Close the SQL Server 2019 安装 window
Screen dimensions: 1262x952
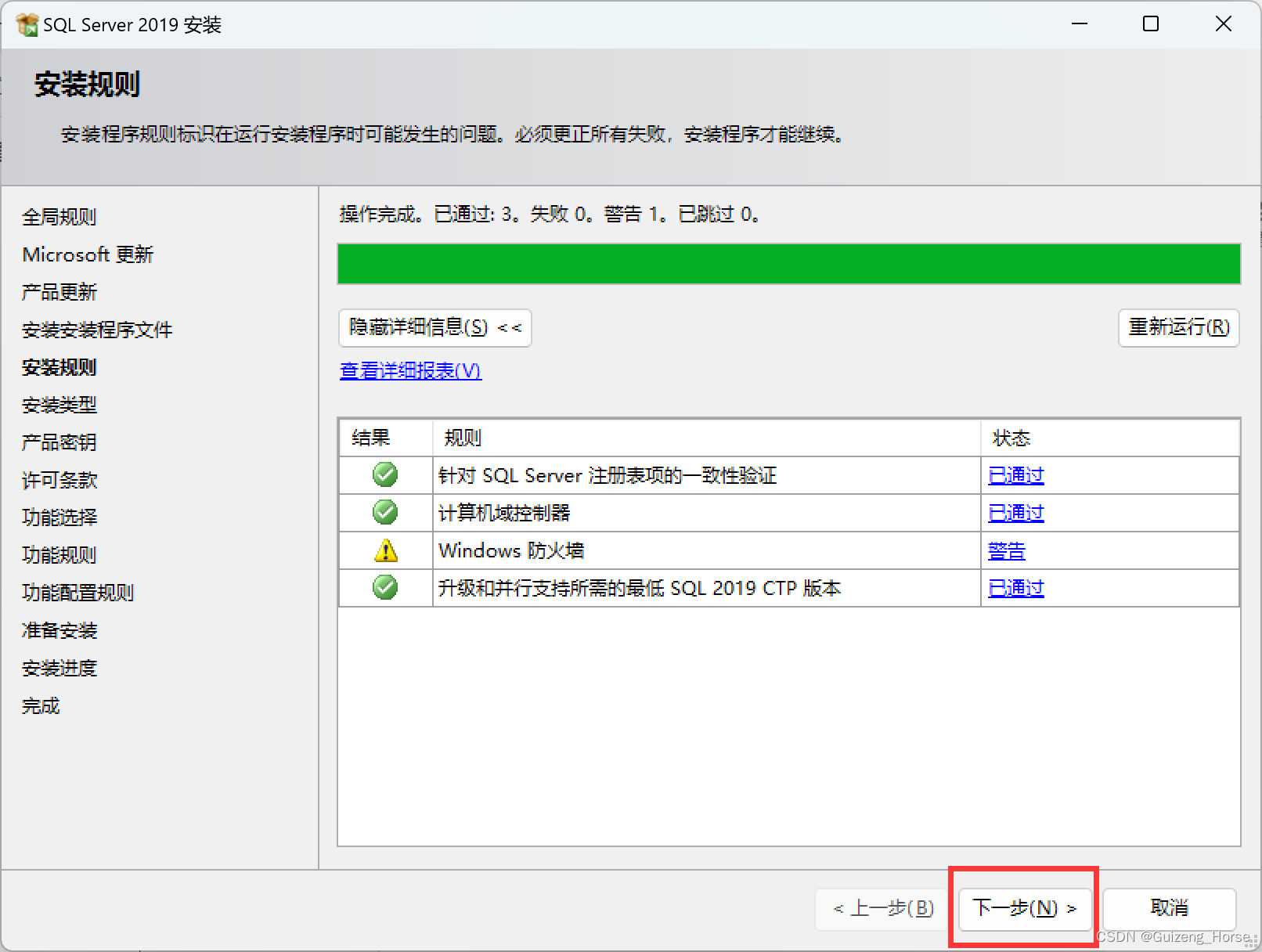tap(1223, 24)
